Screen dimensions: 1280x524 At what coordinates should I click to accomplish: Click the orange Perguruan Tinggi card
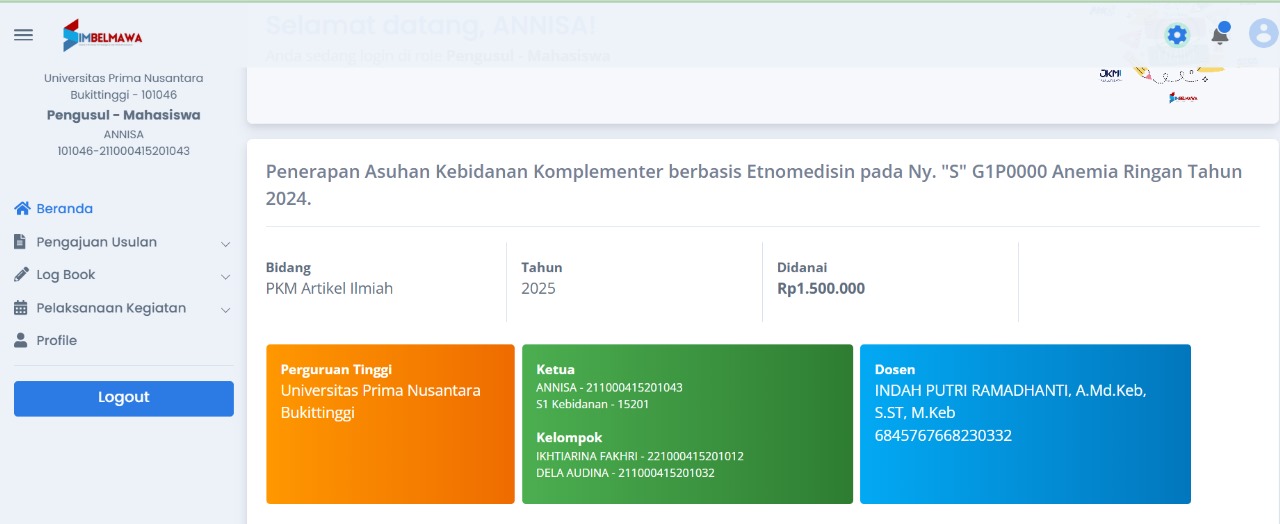(x=390, y=424)
